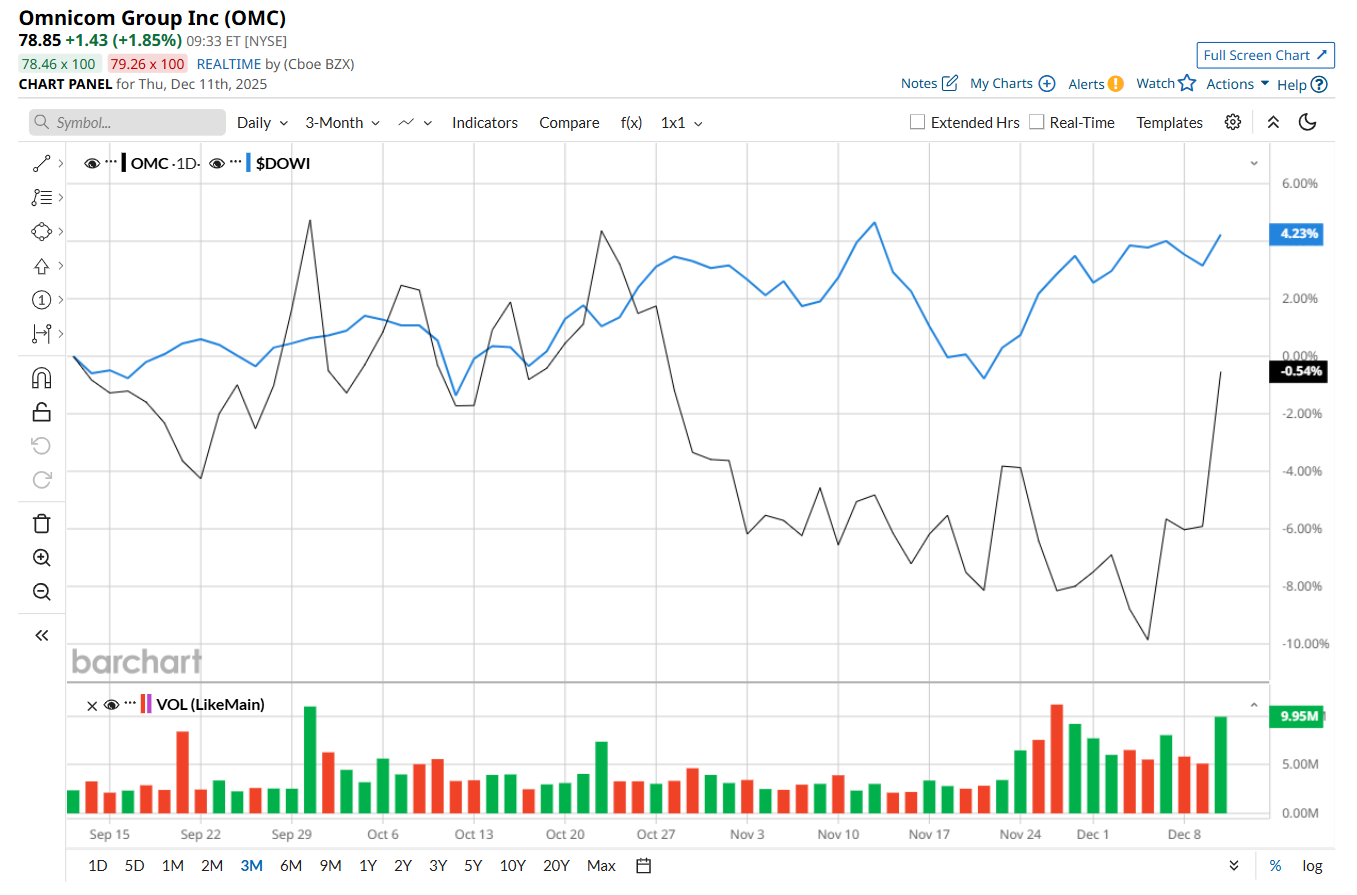
Task: Switch to the Max time range
Action: 601,865
